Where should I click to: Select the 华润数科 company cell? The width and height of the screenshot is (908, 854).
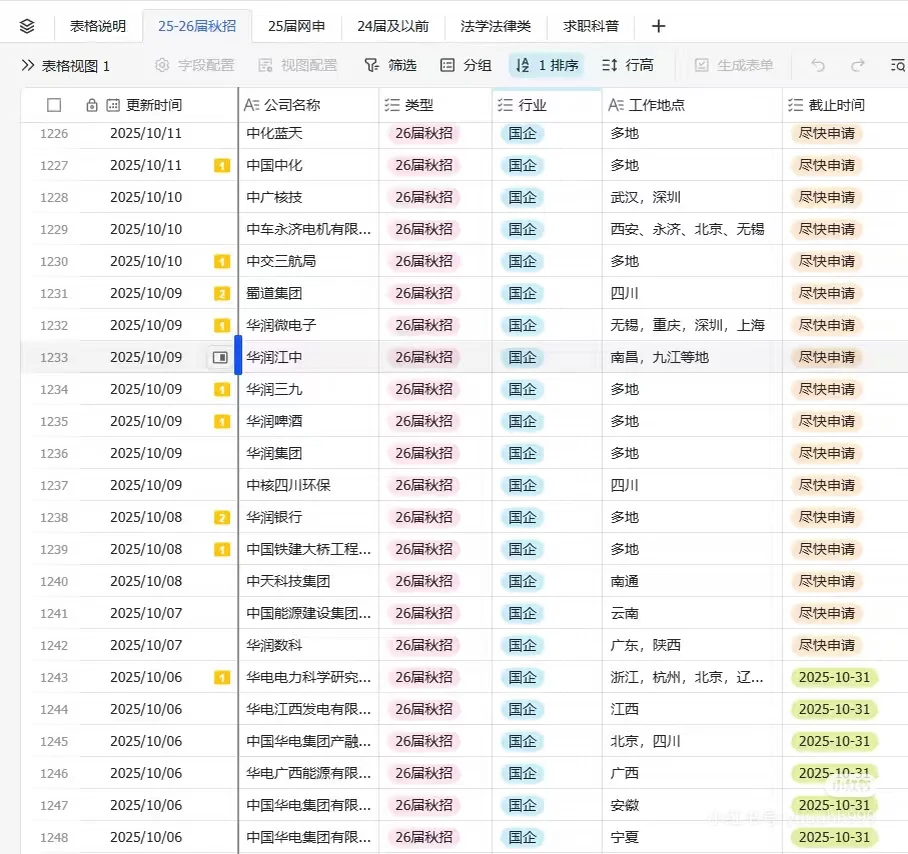click(309, 645)
